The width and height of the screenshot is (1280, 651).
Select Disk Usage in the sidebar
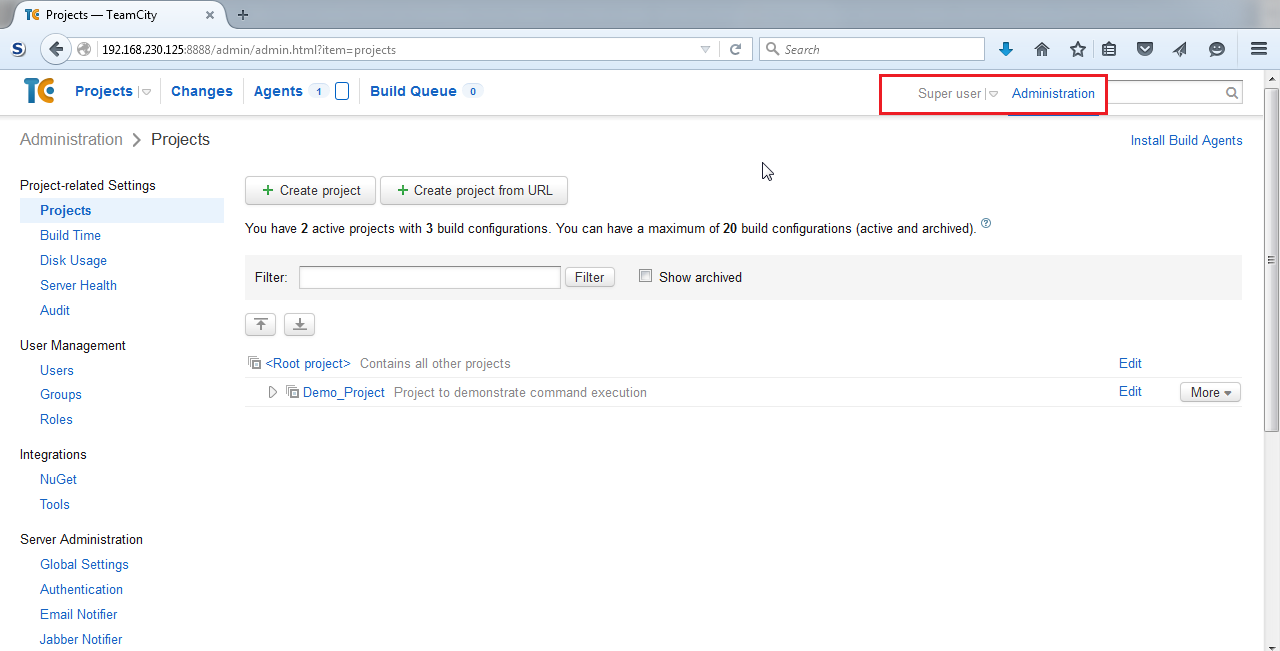click(73, 260)
